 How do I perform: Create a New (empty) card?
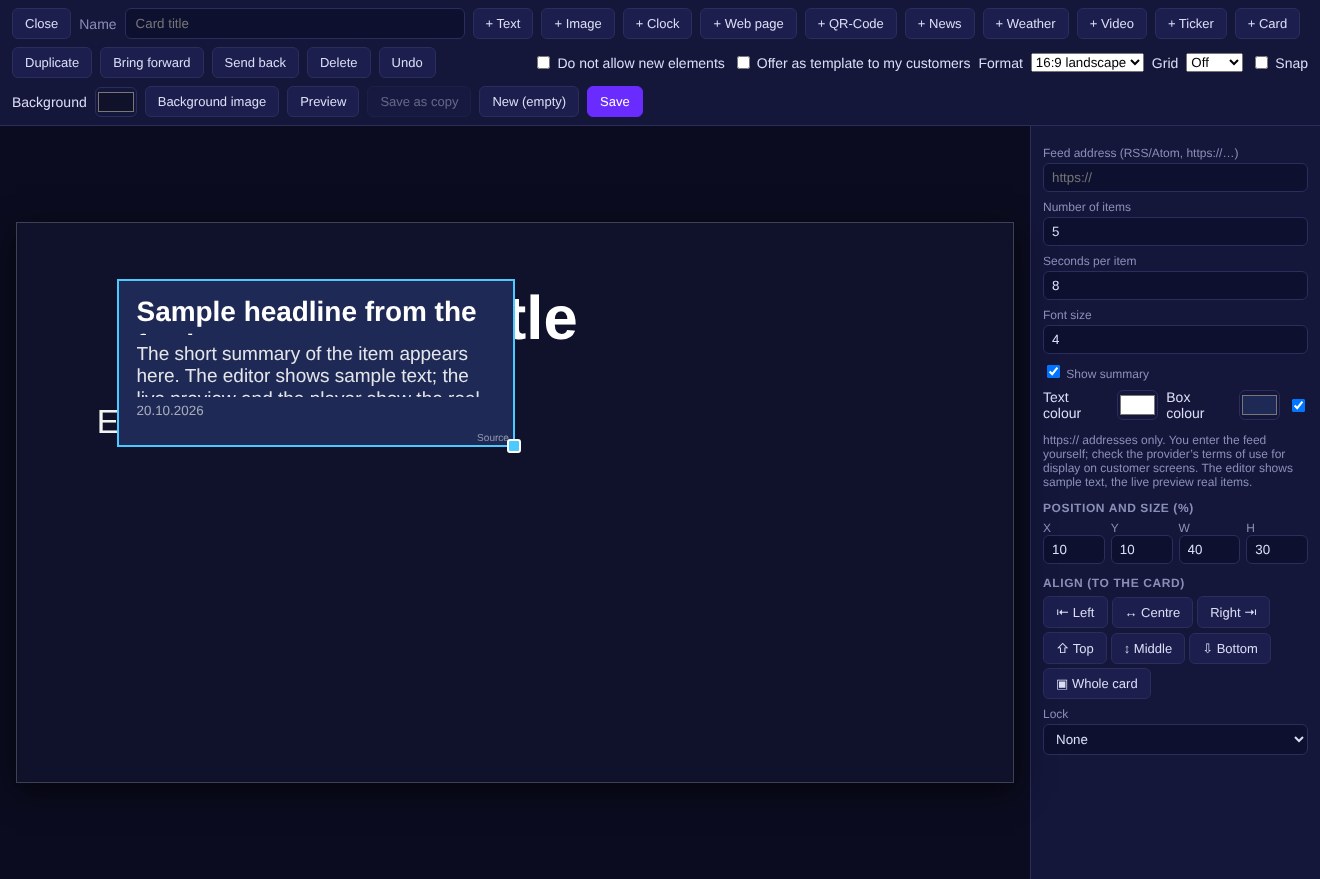pyautogui.click(x=529, y=101)
